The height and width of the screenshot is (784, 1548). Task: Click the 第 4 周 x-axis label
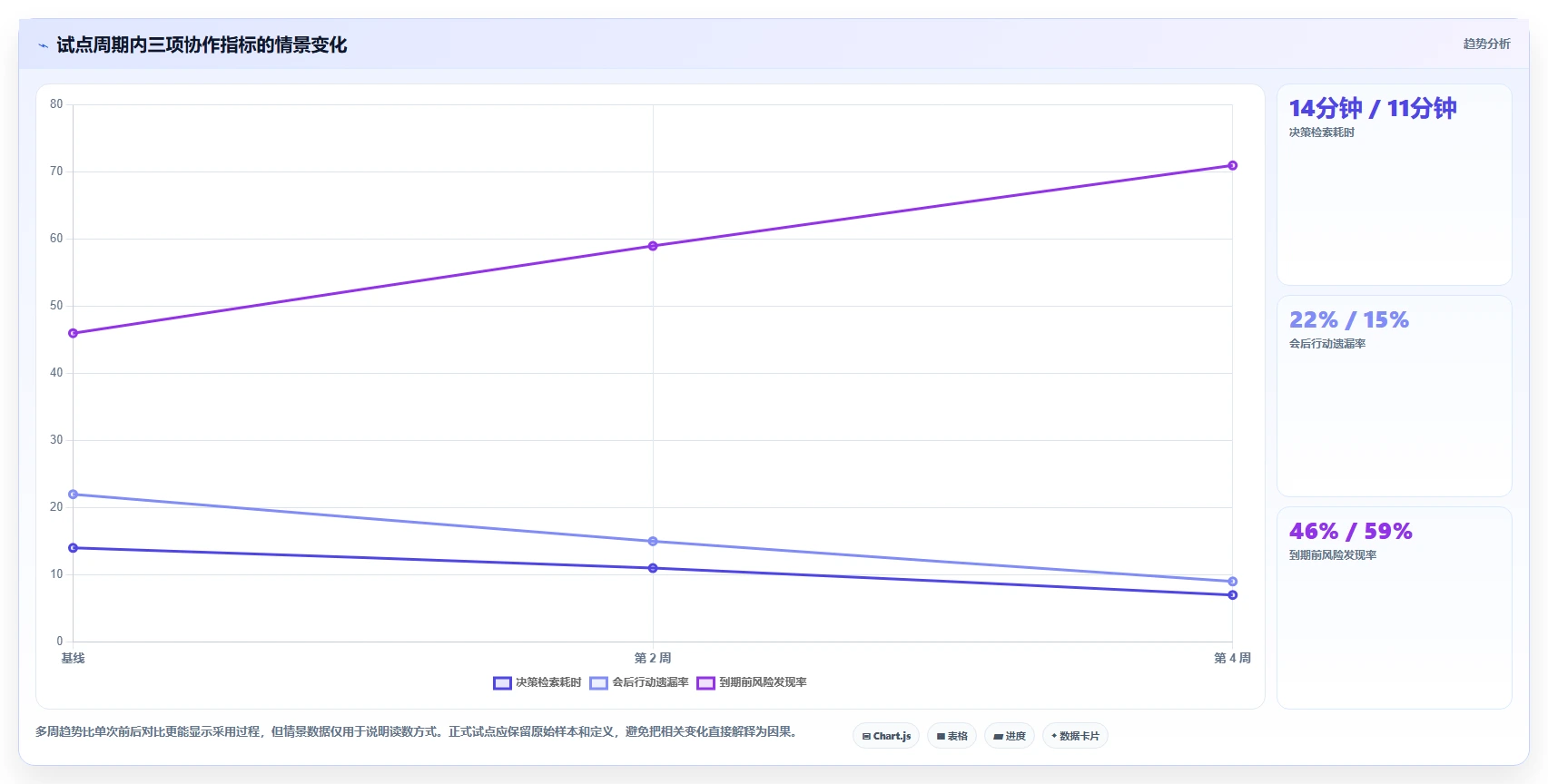1232,658
